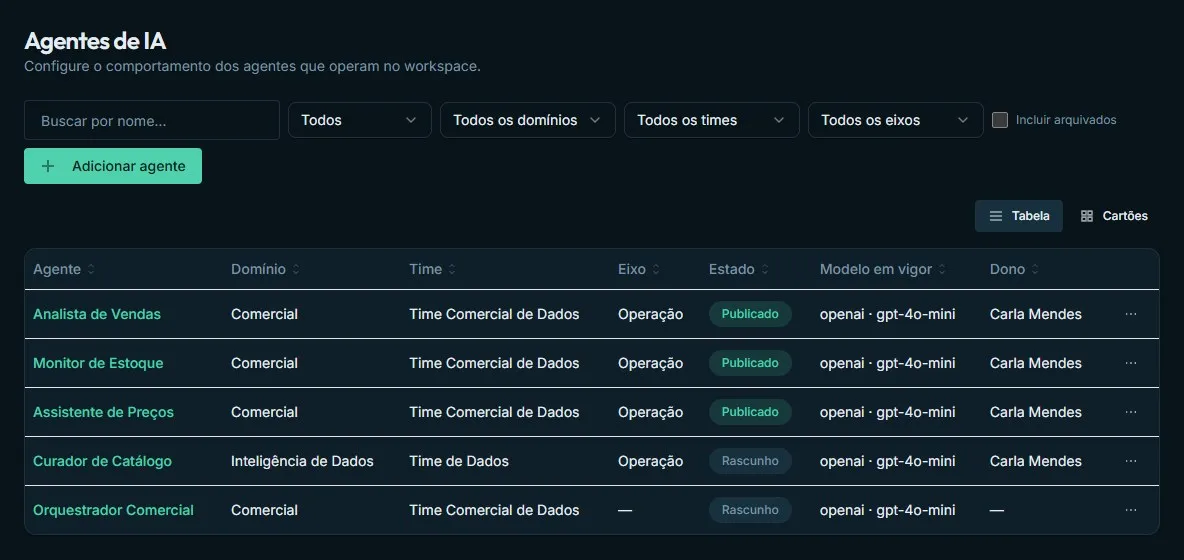Click the Time de Dados cell
1184x560 pixels.
(459, 461)
